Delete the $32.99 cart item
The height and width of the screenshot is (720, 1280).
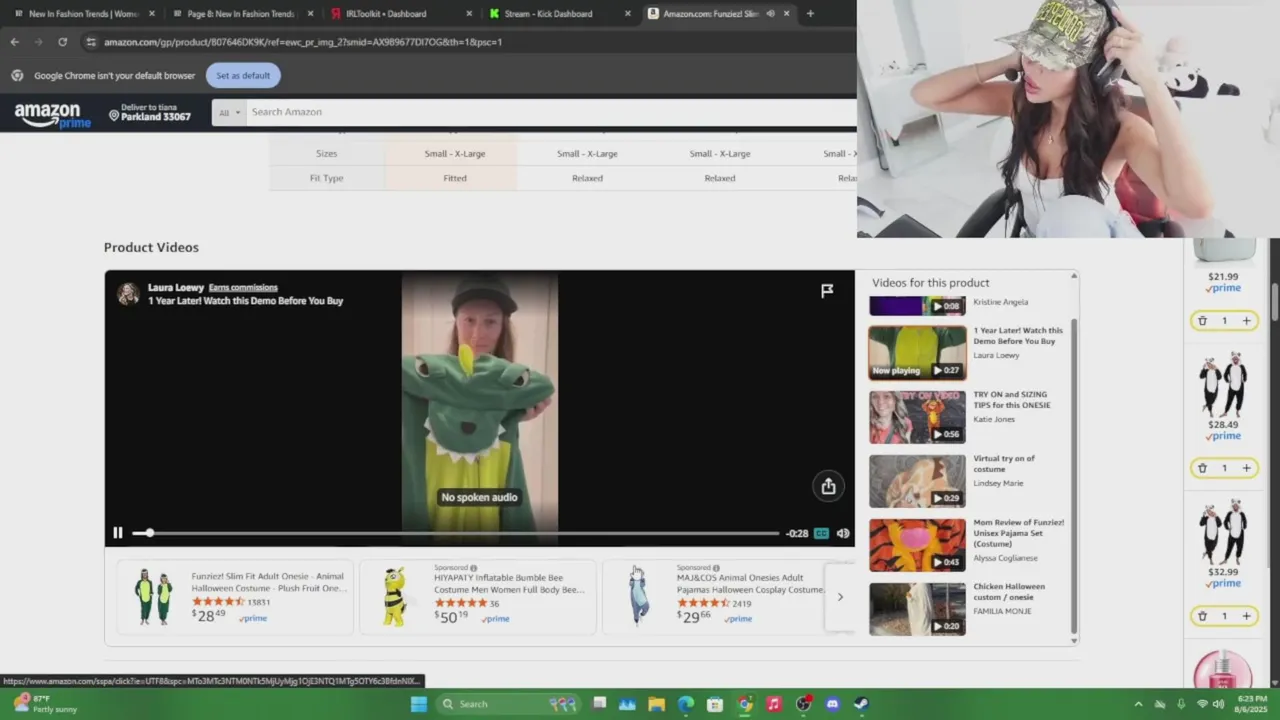coord(1202,616)
